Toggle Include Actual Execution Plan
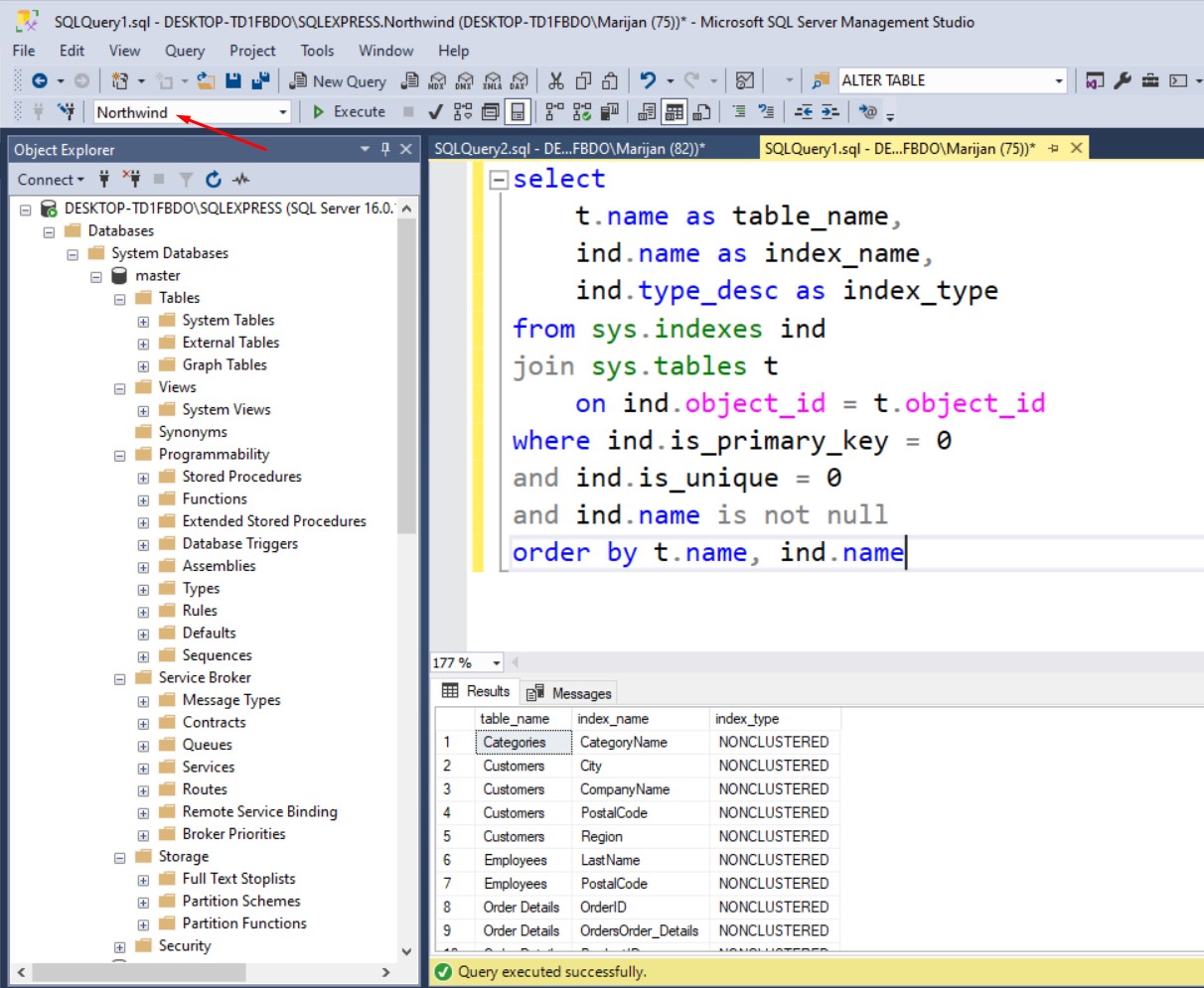Viewport: 1204px width, 988px height. 553,112
